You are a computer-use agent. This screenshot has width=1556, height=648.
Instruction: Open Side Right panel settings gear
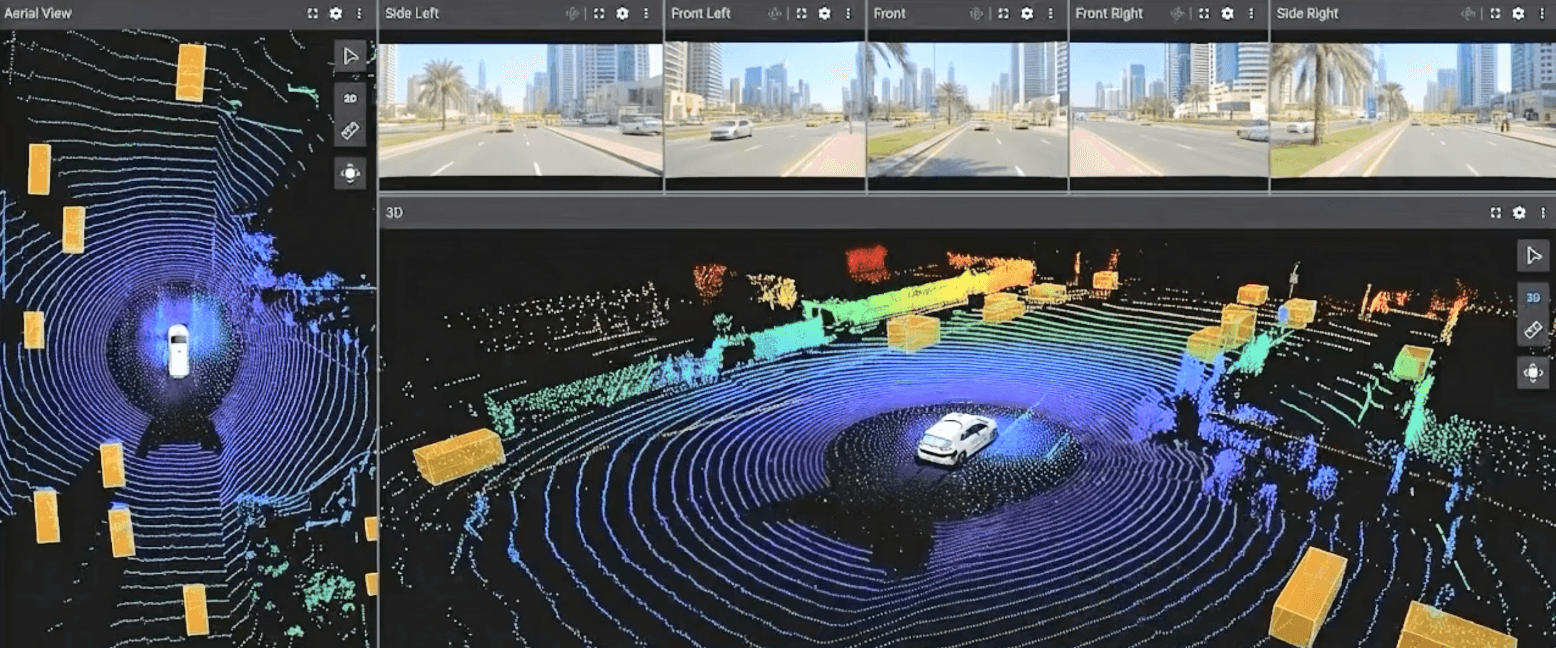(1519, 14)
